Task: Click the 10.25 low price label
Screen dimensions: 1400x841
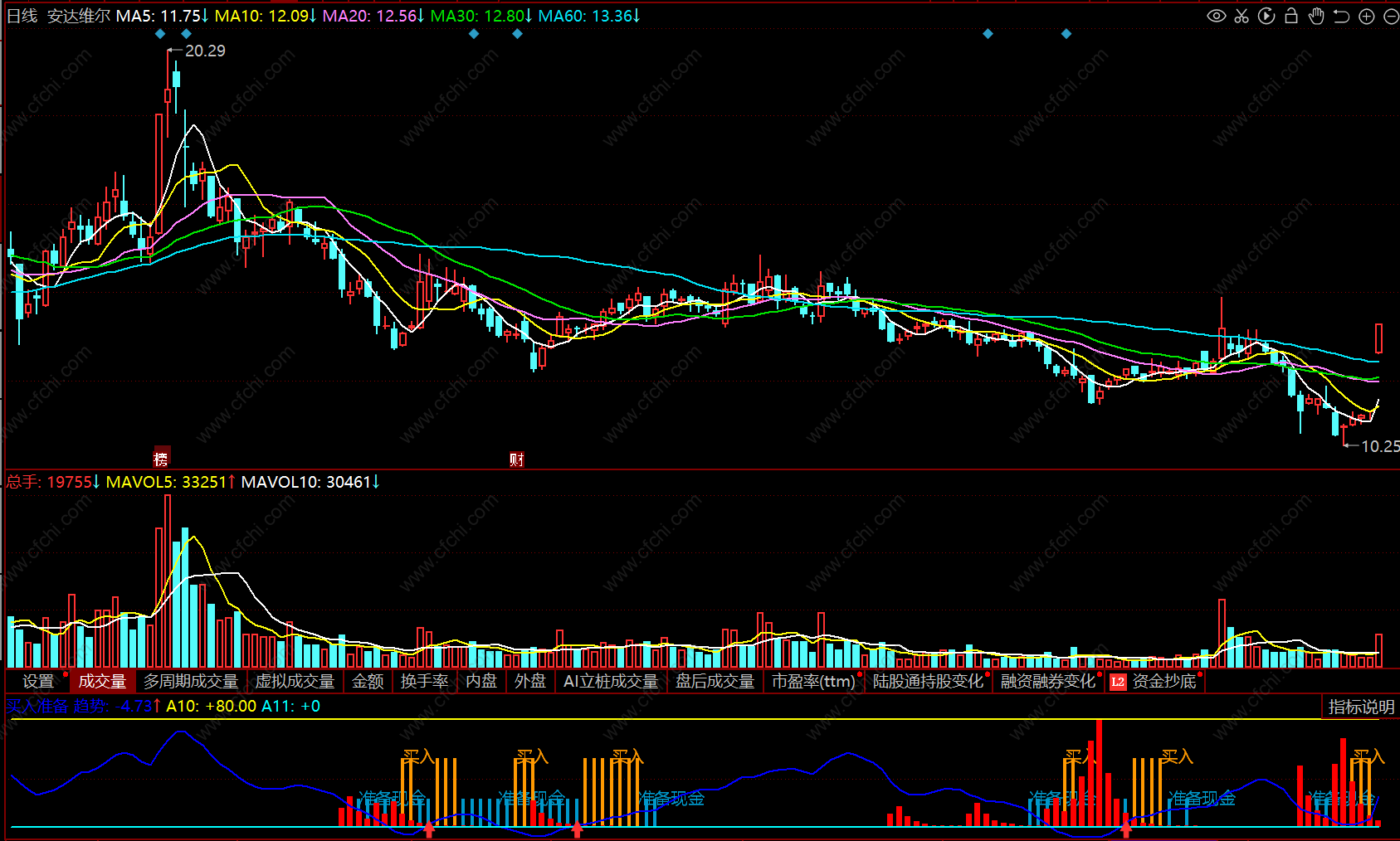Action: coord(1380,446)
